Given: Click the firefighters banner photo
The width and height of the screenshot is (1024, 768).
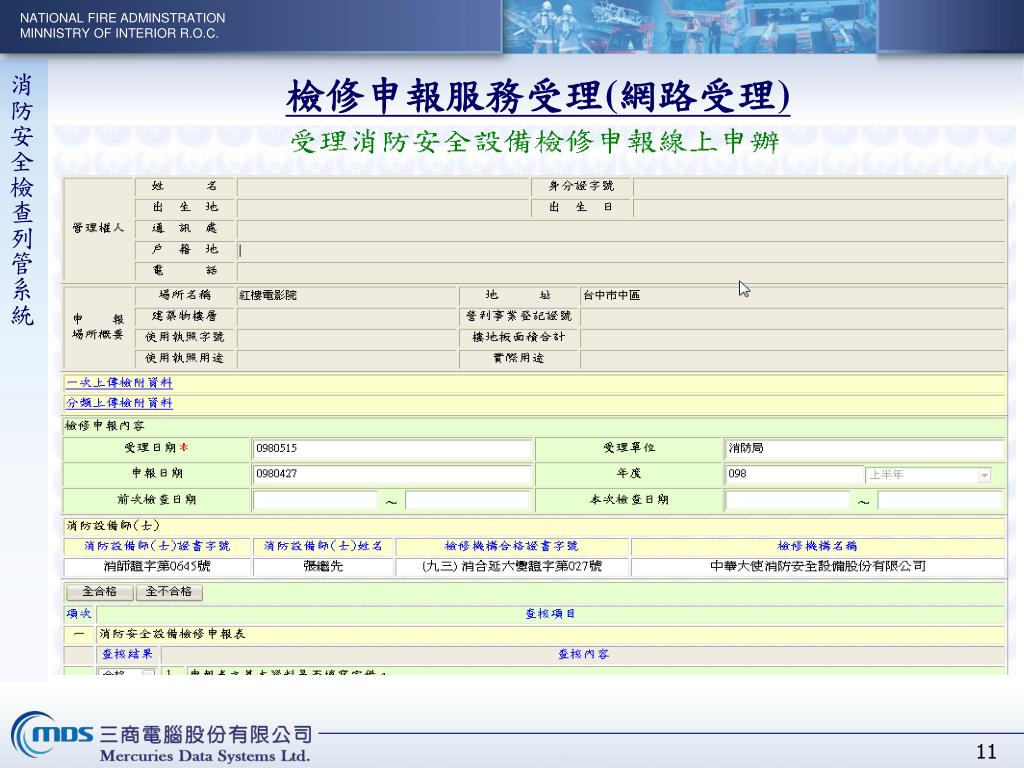Looking at the screenshot, I should [x=689, y=26].
